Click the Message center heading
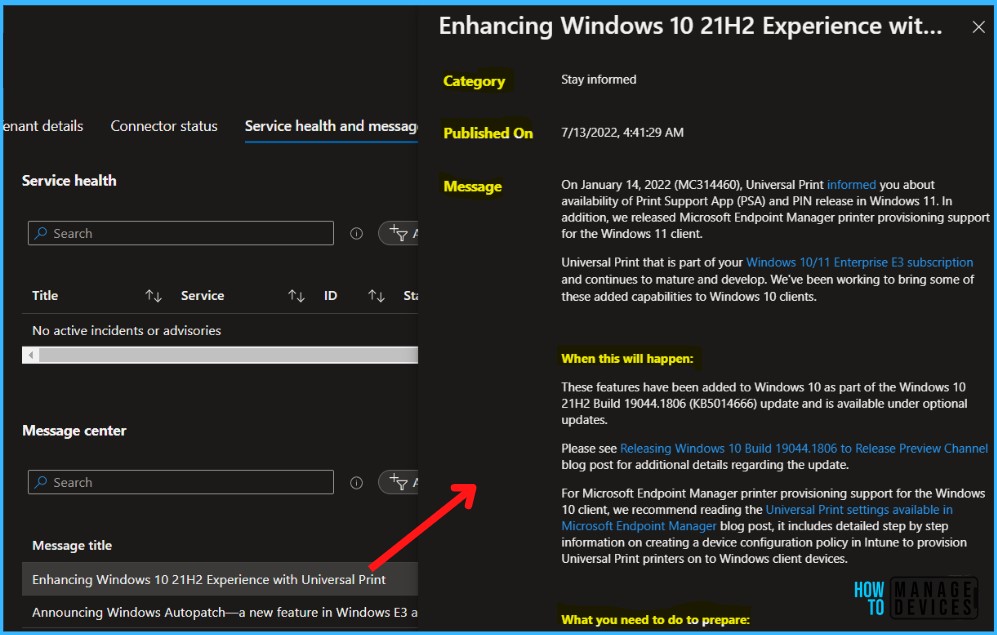Screen dimensions: 997x635 coord(74,430)
